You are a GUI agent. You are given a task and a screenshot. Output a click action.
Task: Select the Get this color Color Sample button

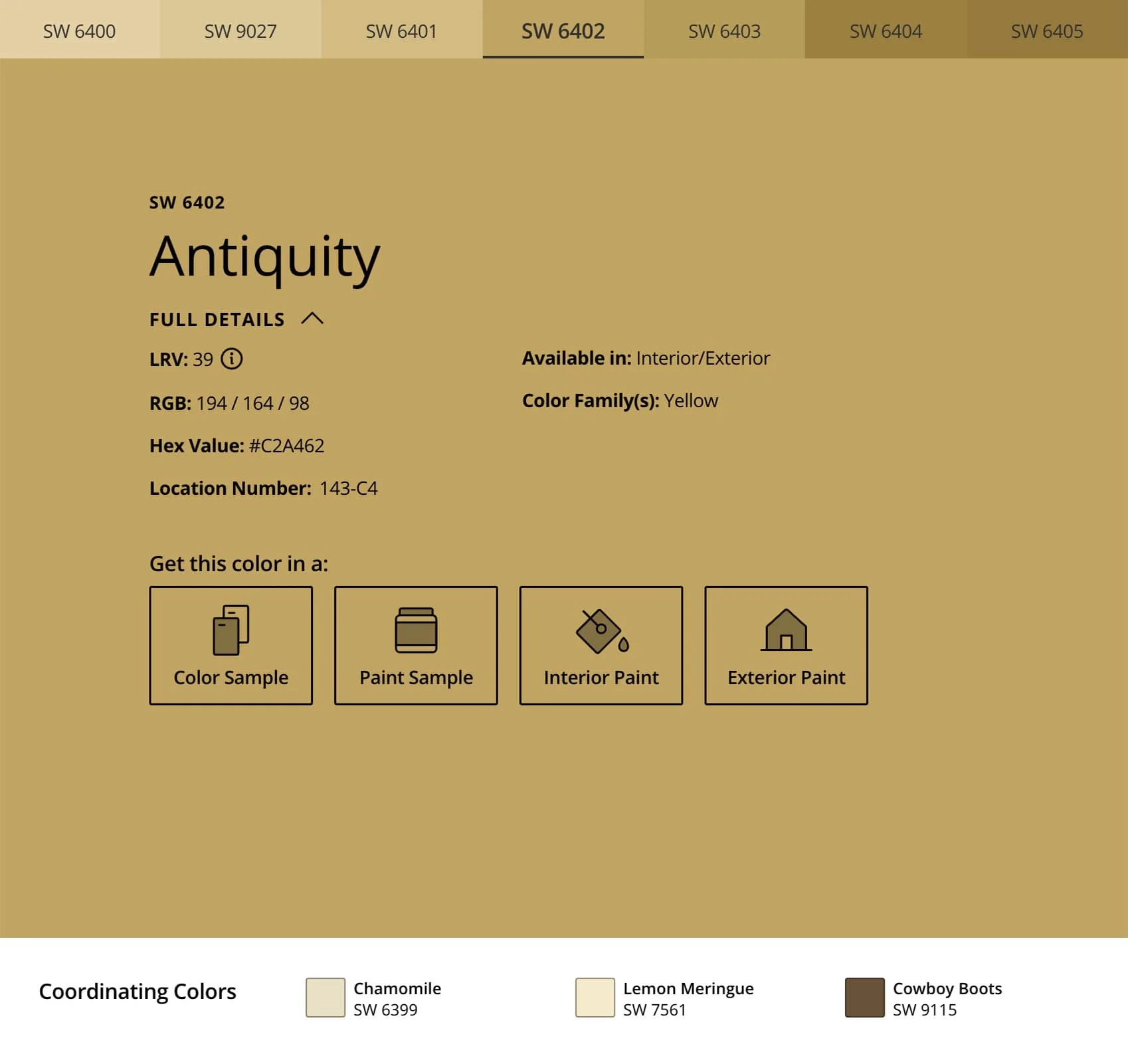click(231, 645)
